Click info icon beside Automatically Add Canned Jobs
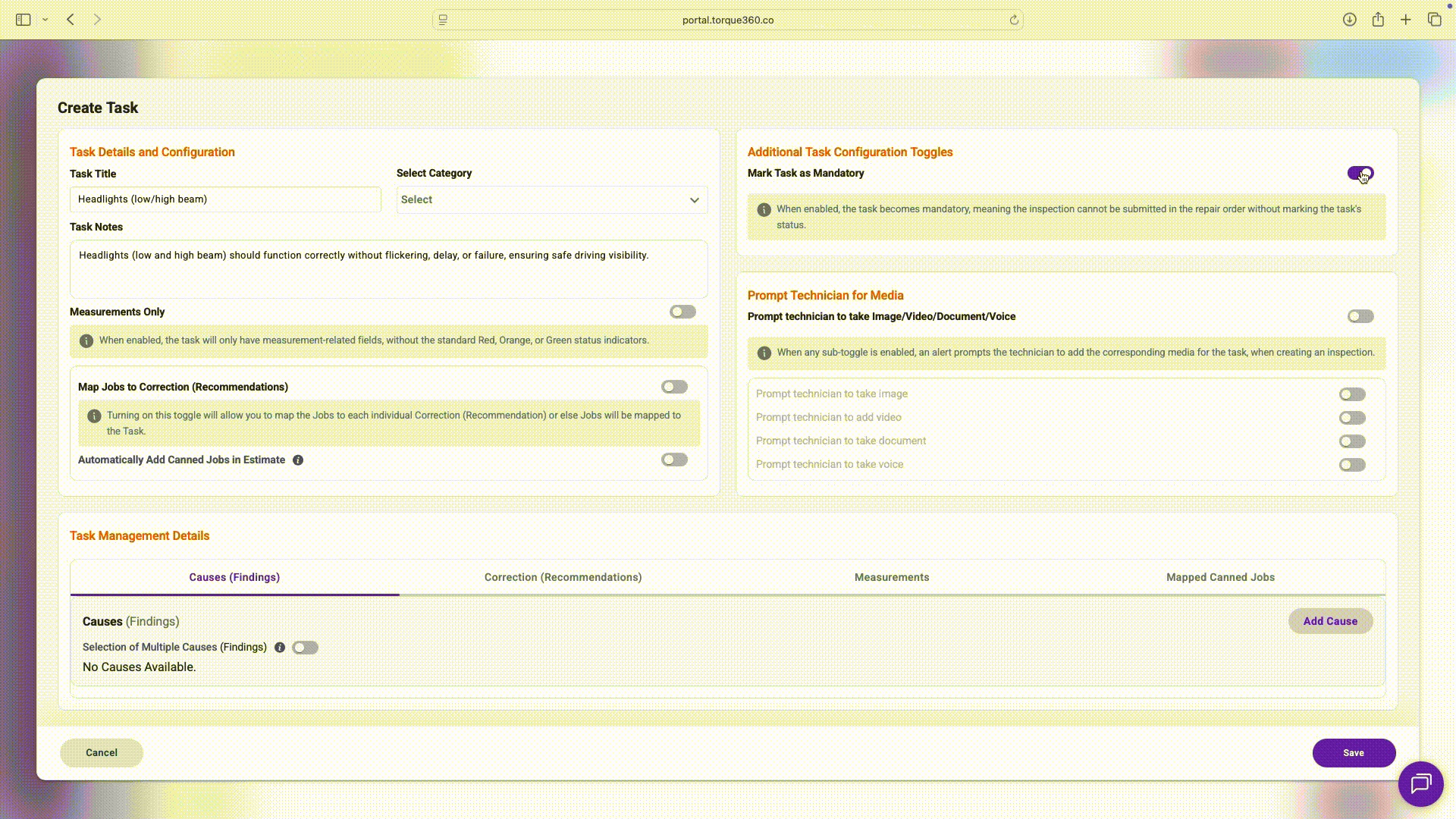This screenshot has height=819, width=1456. pos(298,460)
